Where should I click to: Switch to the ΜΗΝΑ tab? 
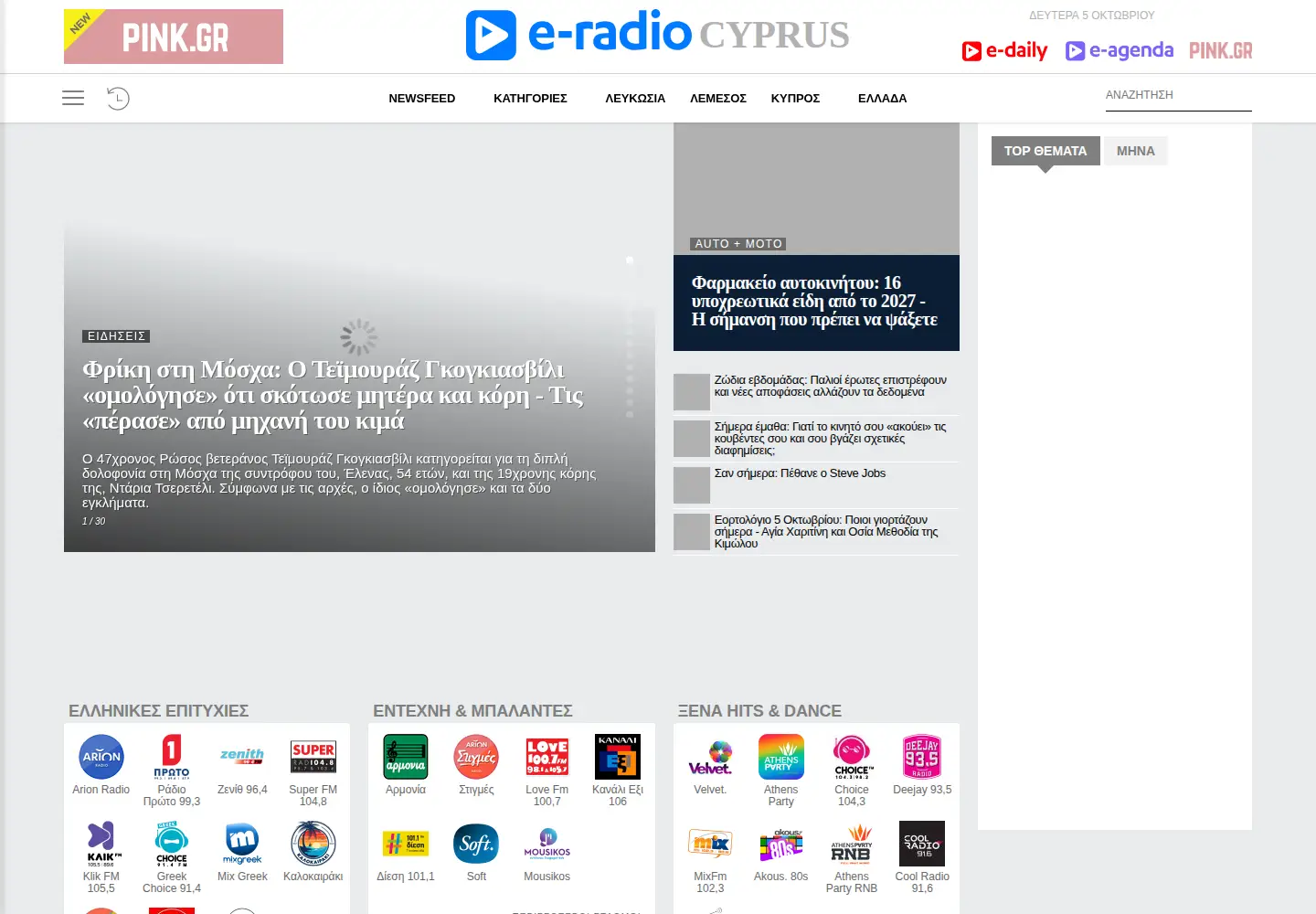point(1136,151)
